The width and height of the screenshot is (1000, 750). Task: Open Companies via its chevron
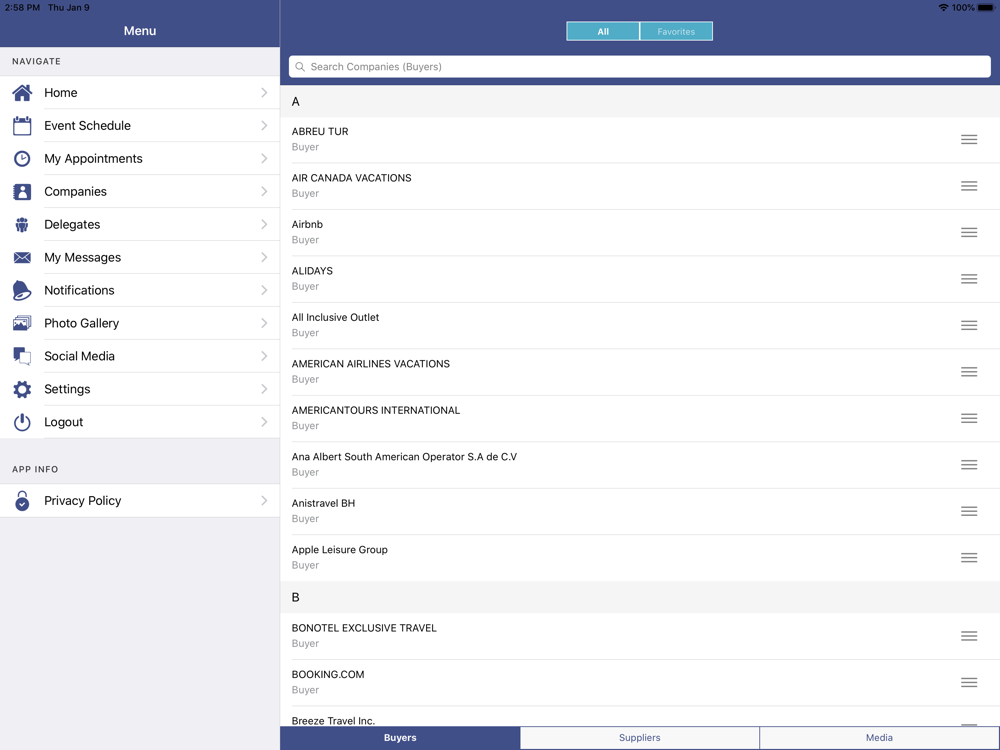point(264,191)
